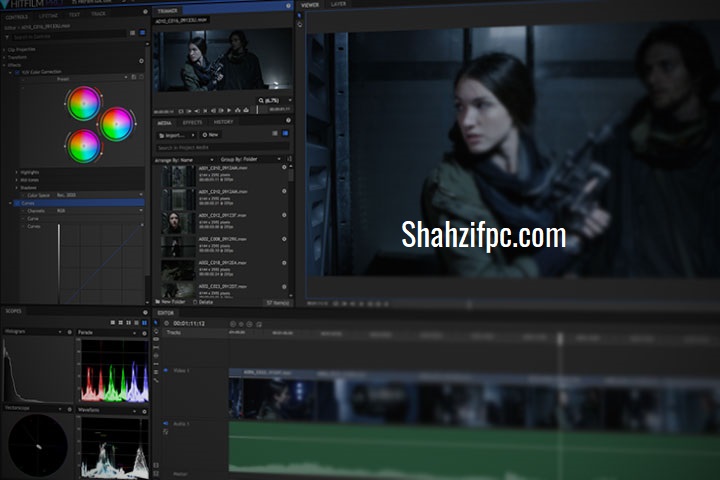Viewport: 720px width, 480px height.
Task: Adjust the right-side color wheel
Action: point(116,124)
